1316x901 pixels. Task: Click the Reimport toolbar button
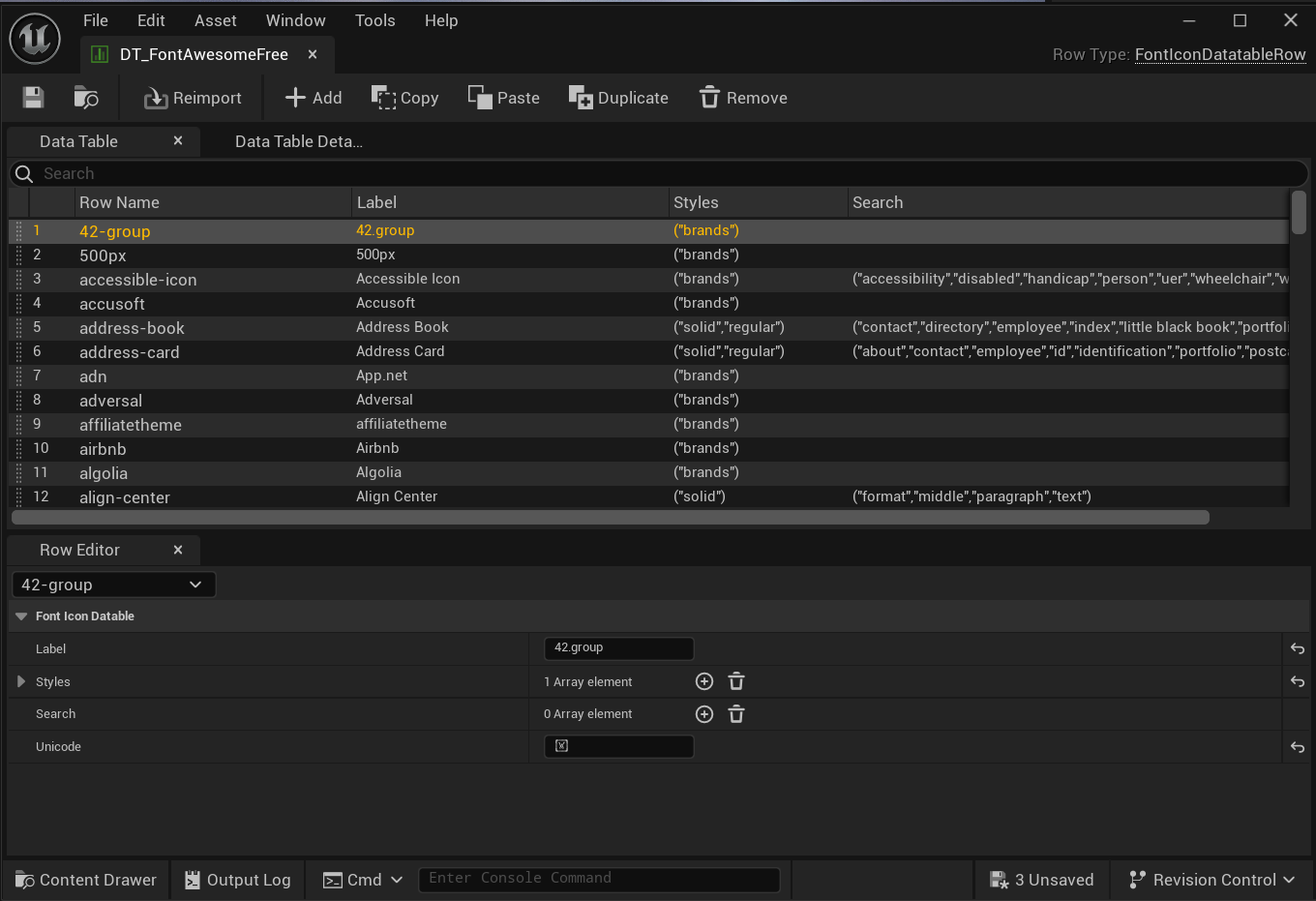(193, 98)
